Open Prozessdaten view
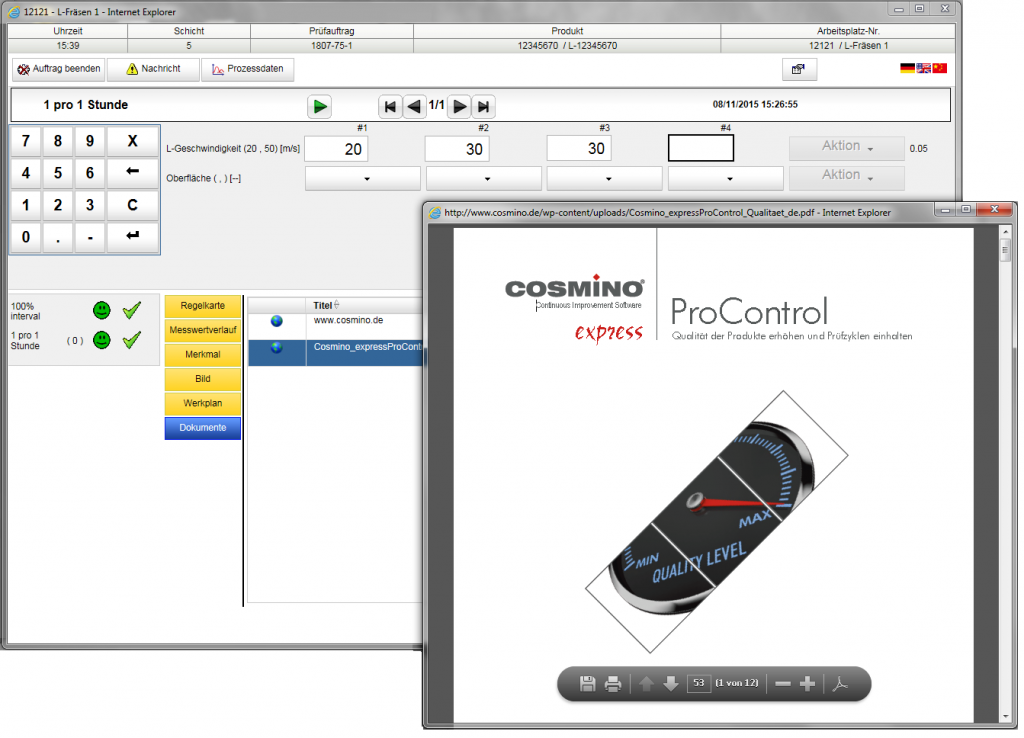Image resolution: width=1024 pixels, height=738 pixels. click(x=248, y=69)
